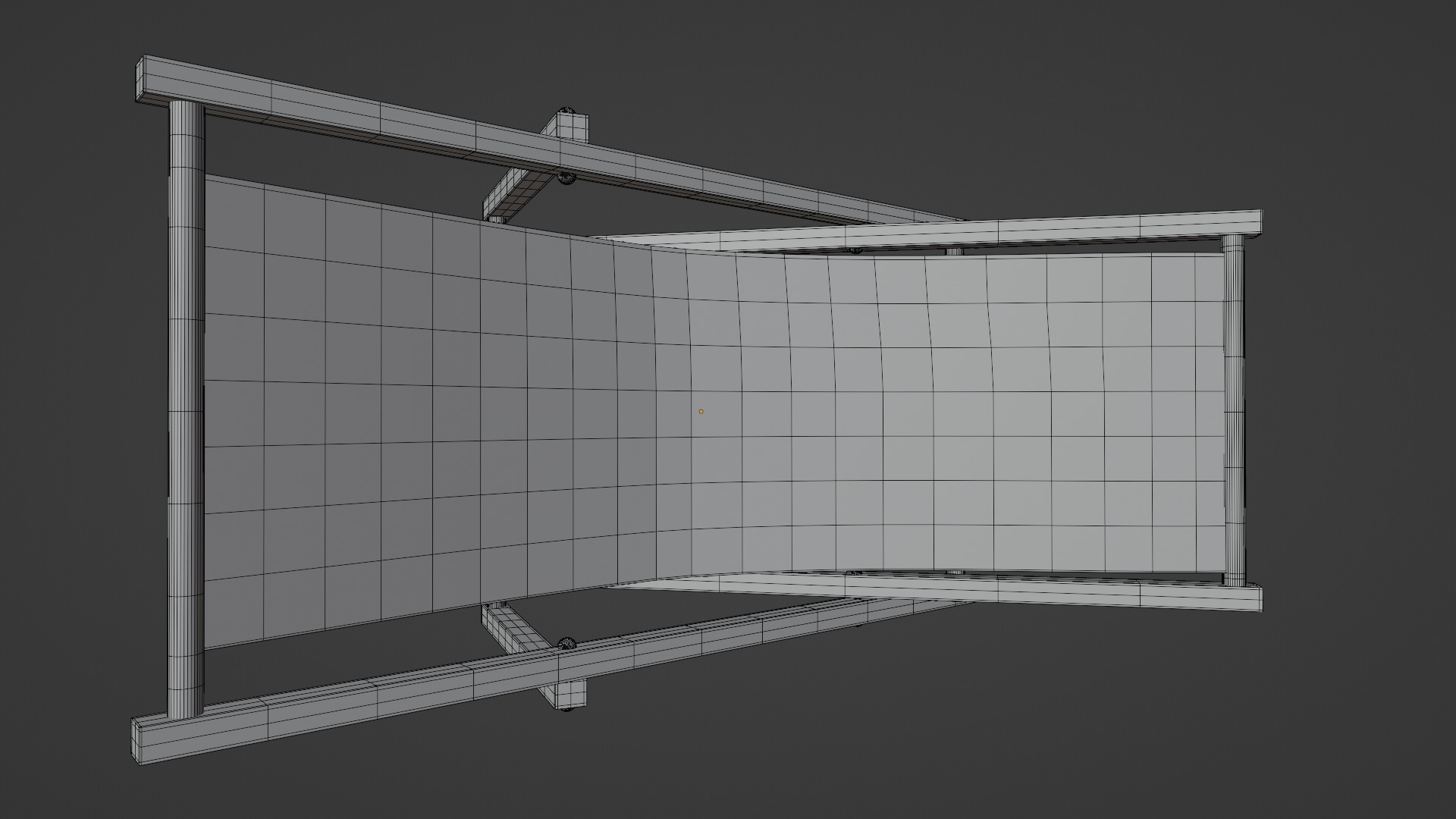Click the orange origin point on the fabric

(701, 412)
